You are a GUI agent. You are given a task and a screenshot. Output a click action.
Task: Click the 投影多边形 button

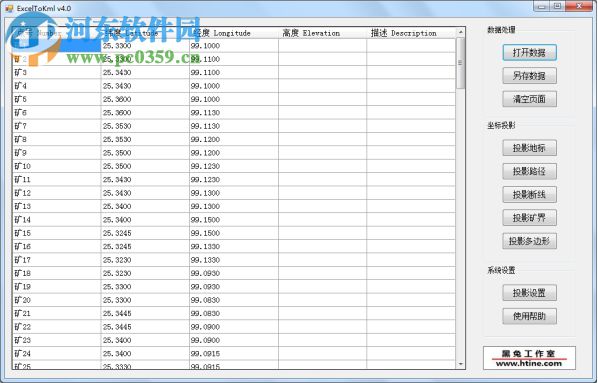click(x=529, y=241)
